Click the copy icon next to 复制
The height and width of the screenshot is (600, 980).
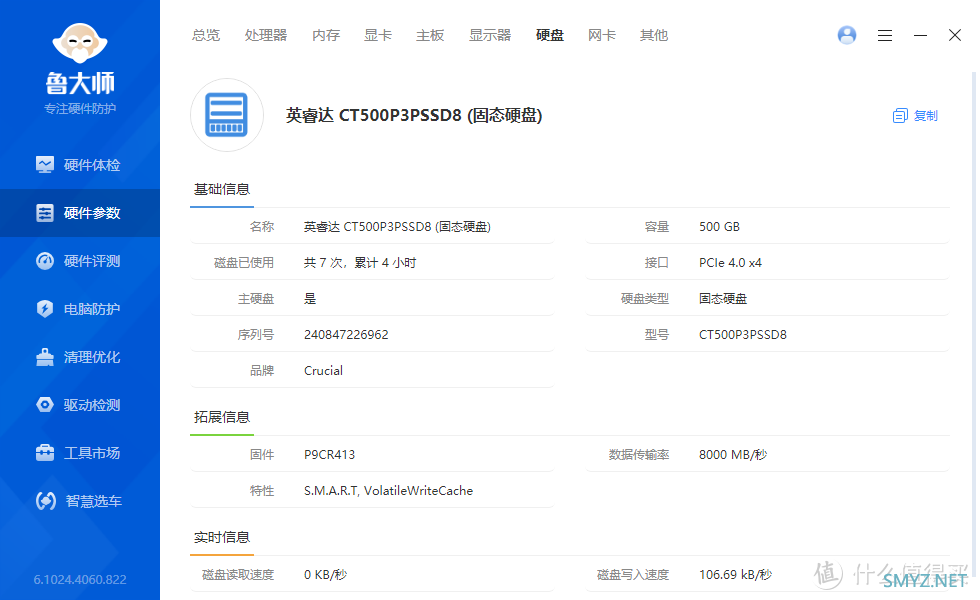click(900, 116)
